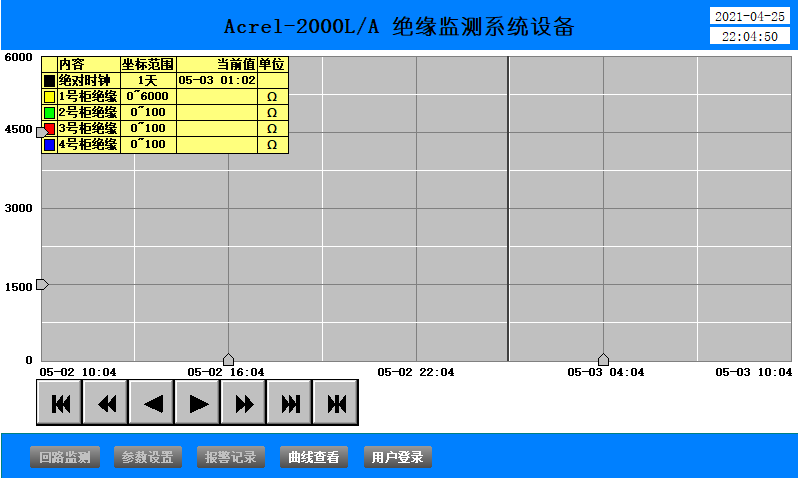
Task: Click the 6000 Y-axis label
Action: pos(18,57)
